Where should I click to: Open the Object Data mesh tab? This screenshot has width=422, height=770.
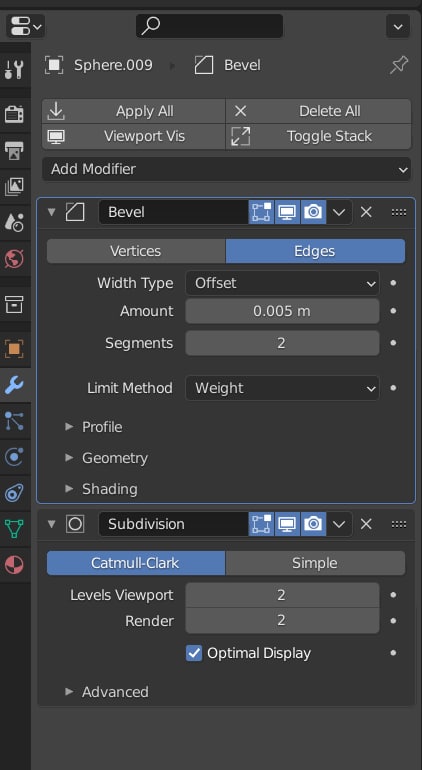tap(14, 529)
